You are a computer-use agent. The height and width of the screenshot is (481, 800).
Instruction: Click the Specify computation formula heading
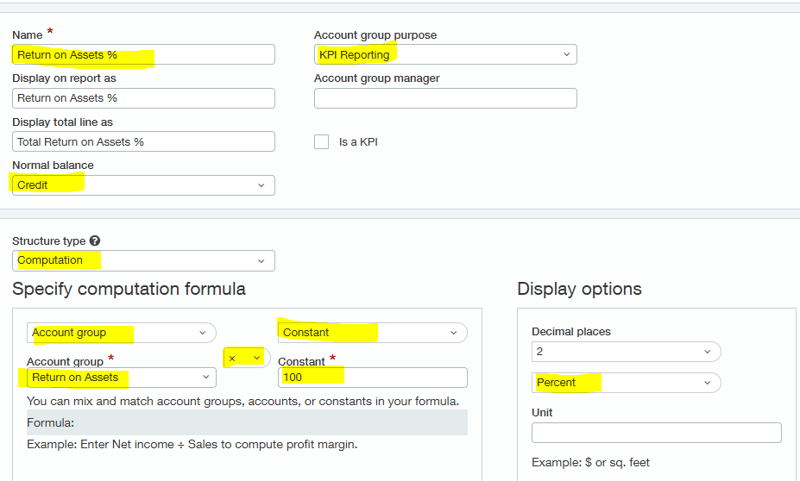click(x=129, y=289)
